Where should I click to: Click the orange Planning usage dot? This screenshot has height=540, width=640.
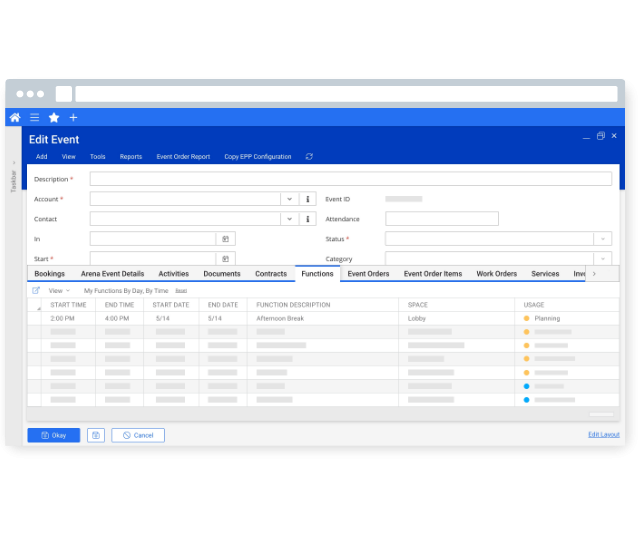(x=526, y=318)
